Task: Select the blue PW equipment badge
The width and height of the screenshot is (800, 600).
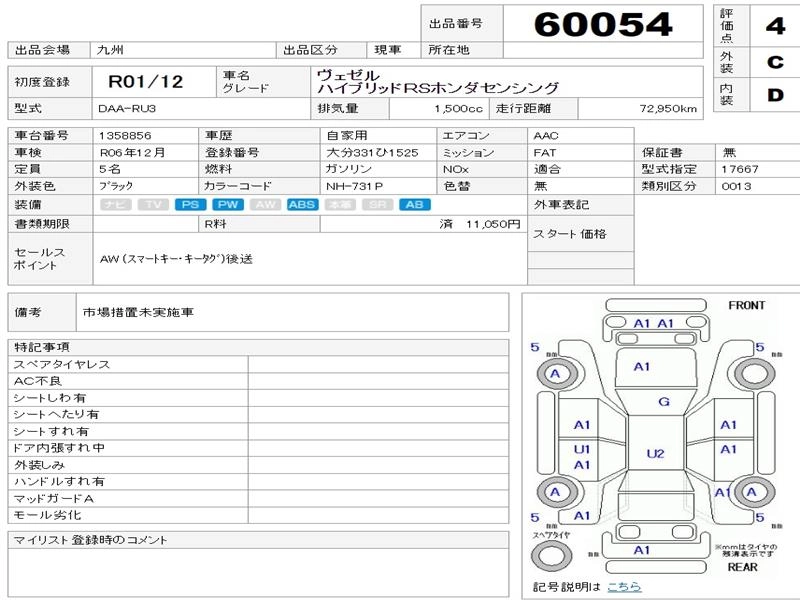Action: (x=228, y=205)
